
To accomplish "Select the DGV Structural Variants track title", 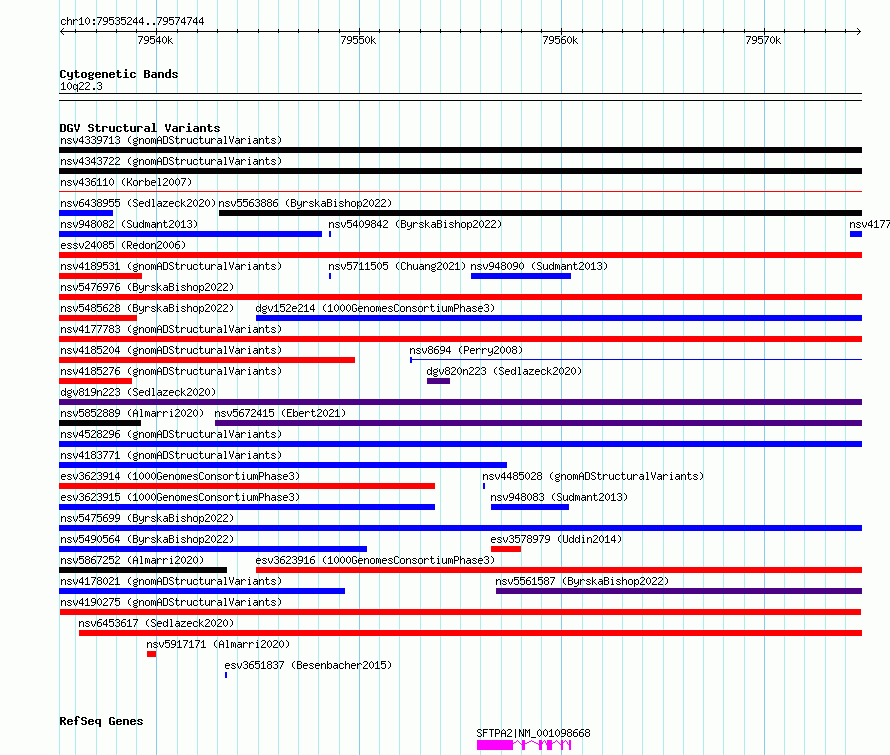I will [140, 128].
